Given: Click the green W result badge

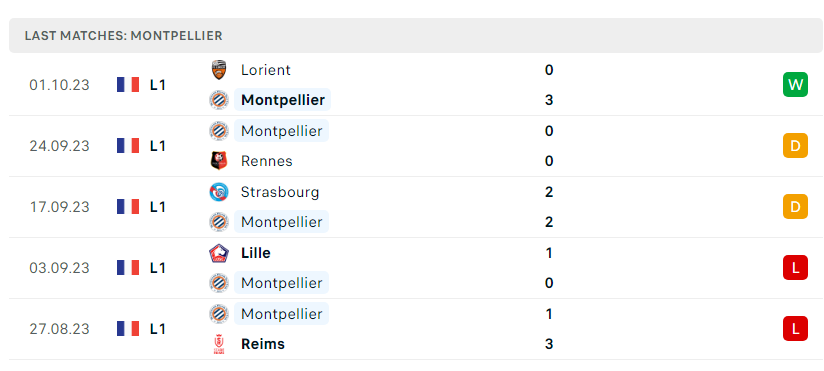Looking at the screenshot, I should 795,85.
